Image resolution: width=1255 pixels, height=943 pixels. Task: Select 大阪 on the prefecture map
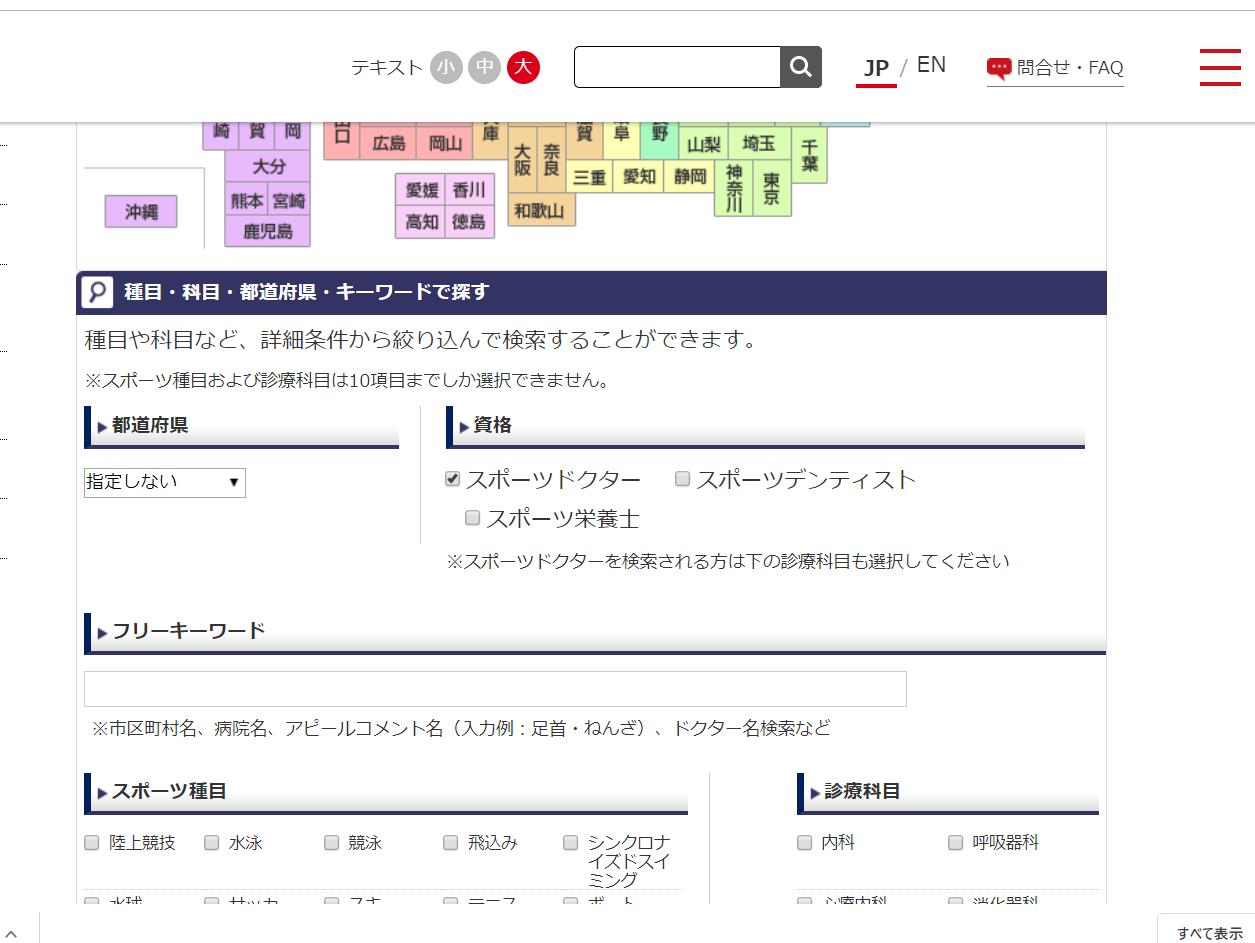tap(523, 160)
